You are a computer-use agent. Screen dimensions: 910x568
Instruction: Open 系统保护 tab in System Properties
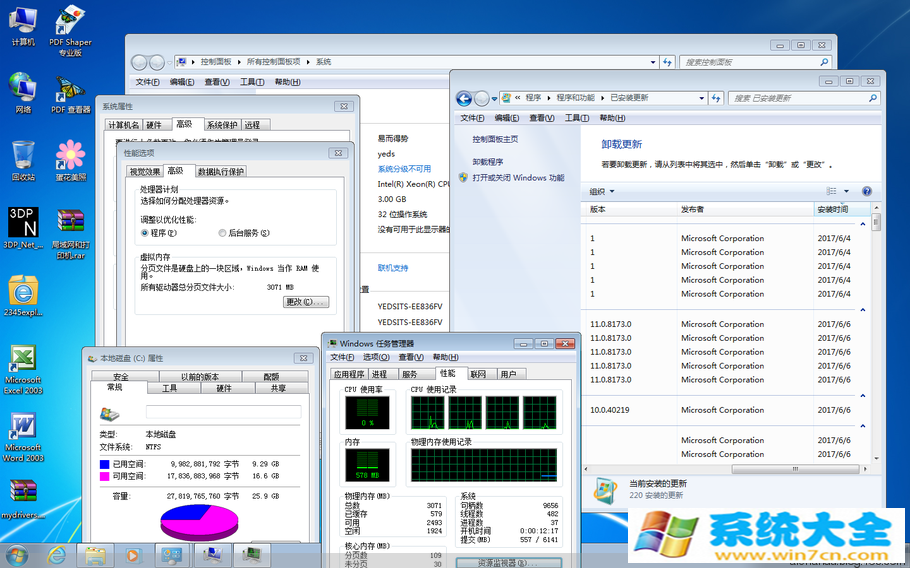click(x=222, y=125)
